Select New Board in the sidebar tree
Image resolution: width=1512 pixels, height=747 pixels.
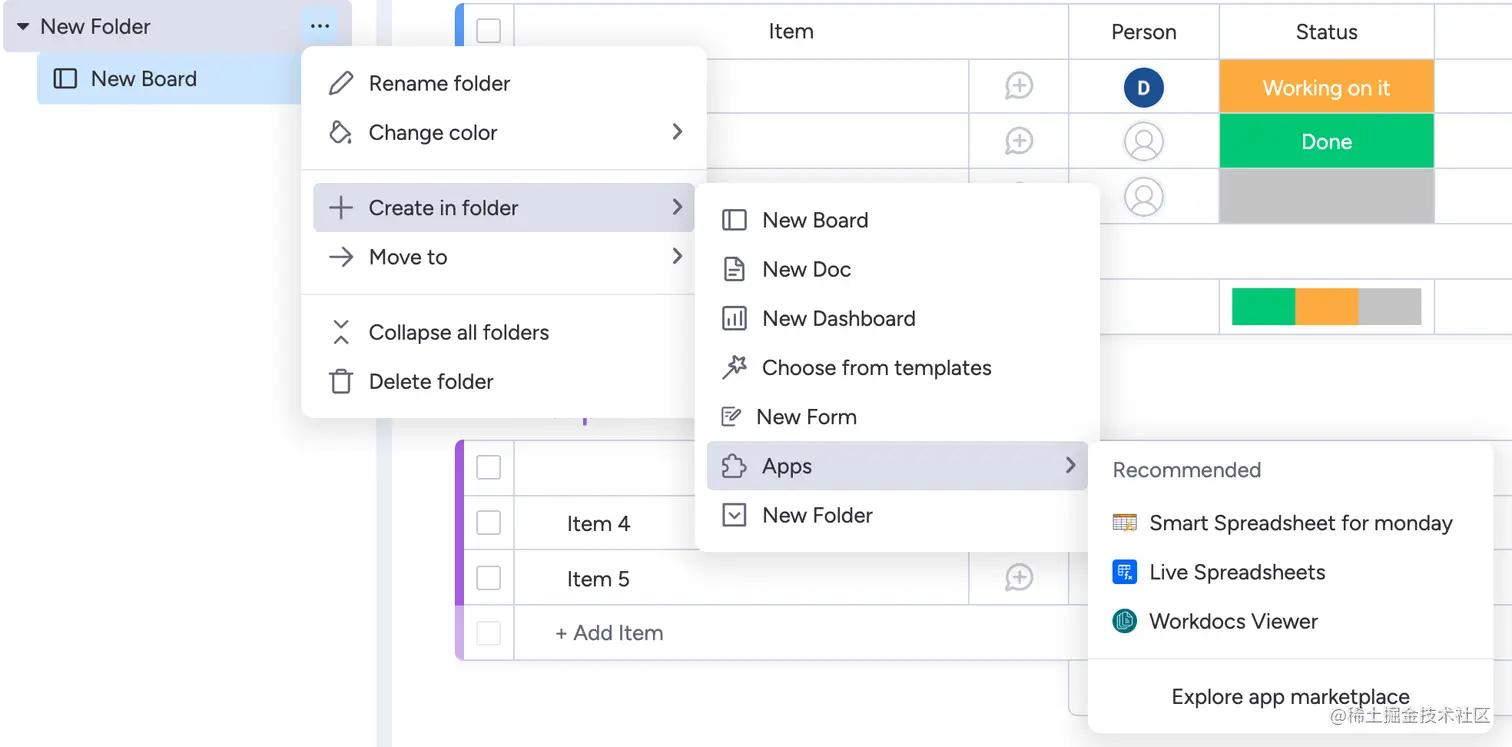click(143, 79)
